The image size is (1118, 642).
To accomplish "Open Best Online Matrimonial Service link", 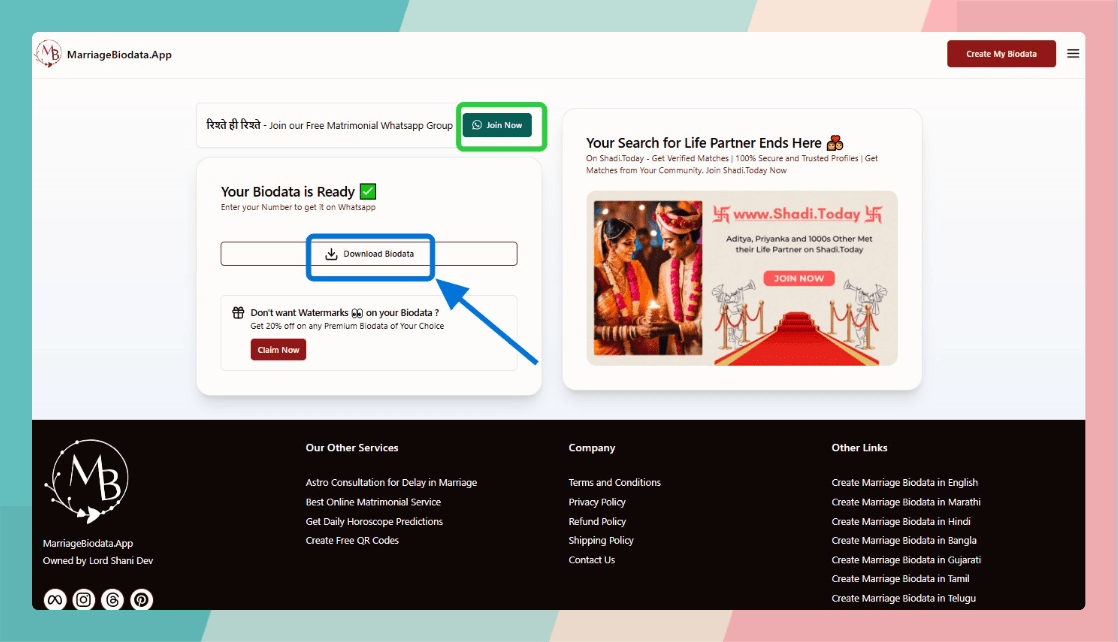I will (x=374, y=501).
